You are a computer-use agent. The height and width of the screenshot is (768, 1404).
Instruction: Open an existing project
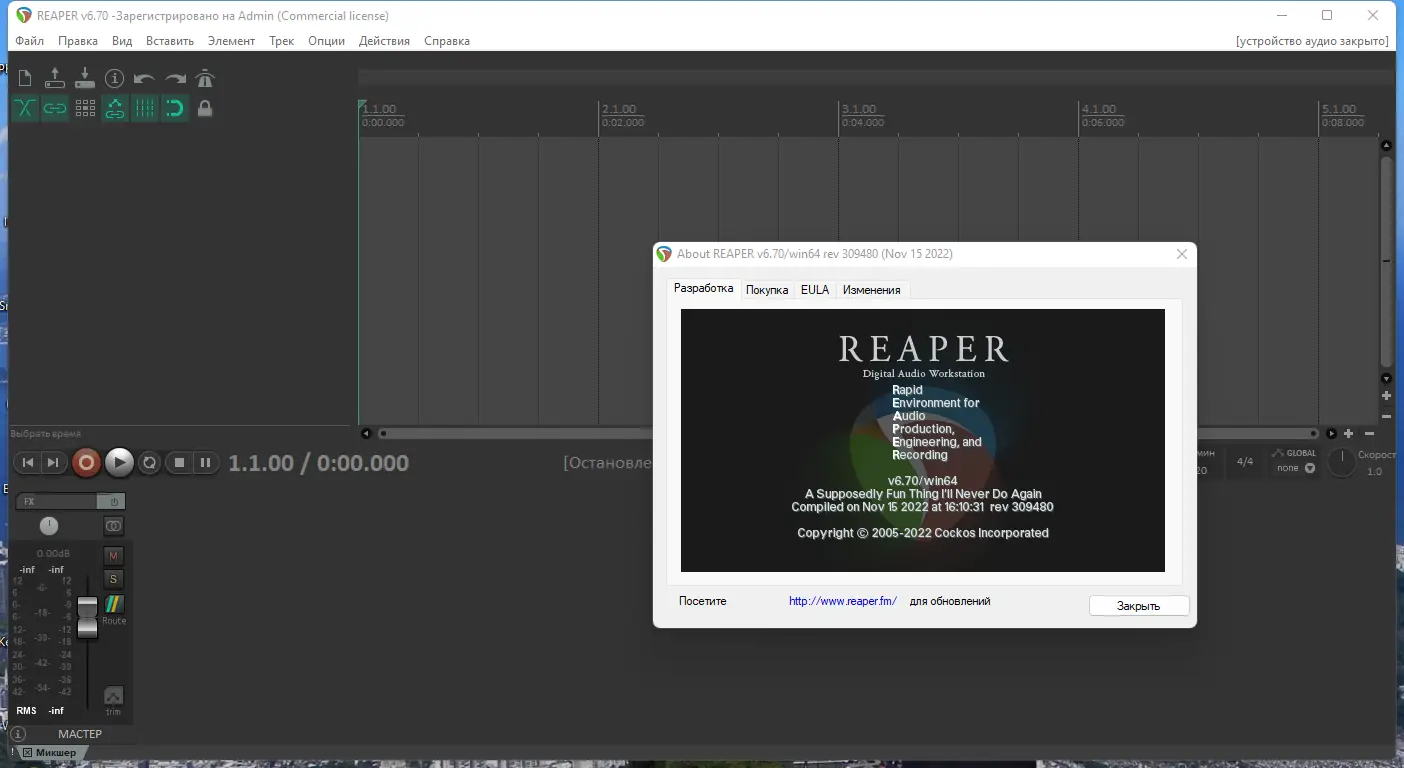[54, 77]
